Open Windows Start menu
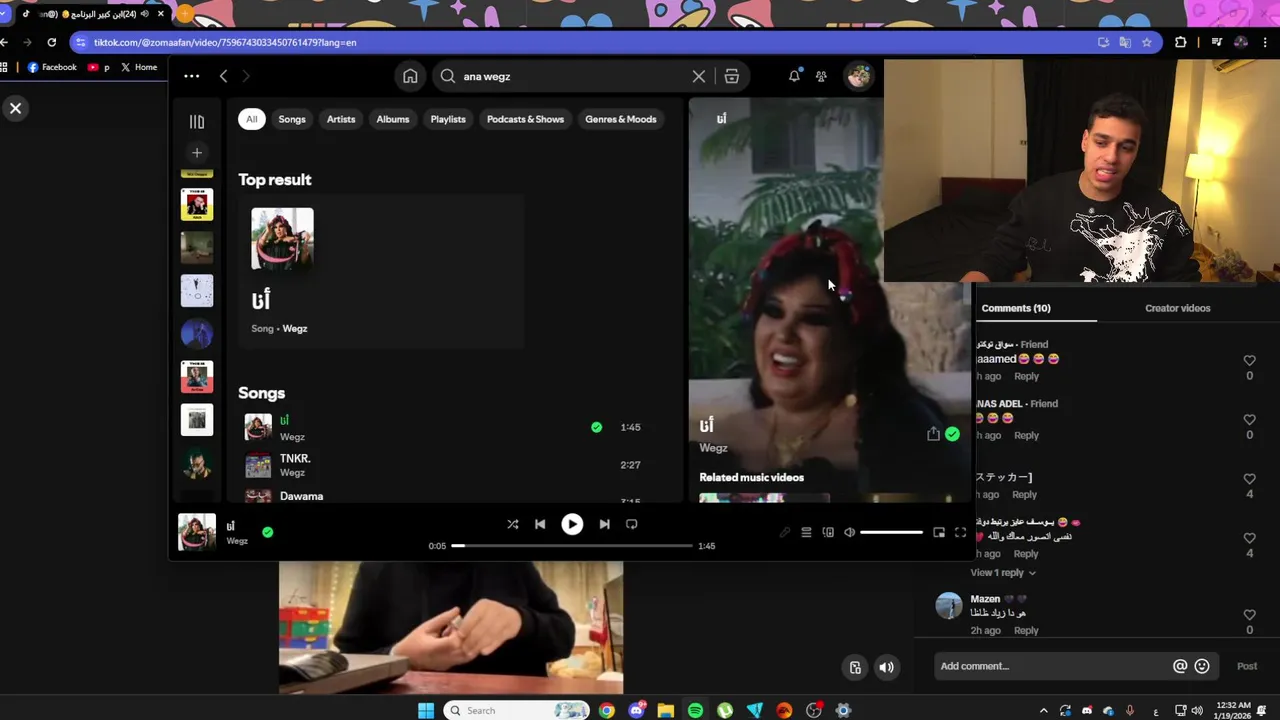The width and height of the screenshot is (1280, 720). [x=426, y=710]
